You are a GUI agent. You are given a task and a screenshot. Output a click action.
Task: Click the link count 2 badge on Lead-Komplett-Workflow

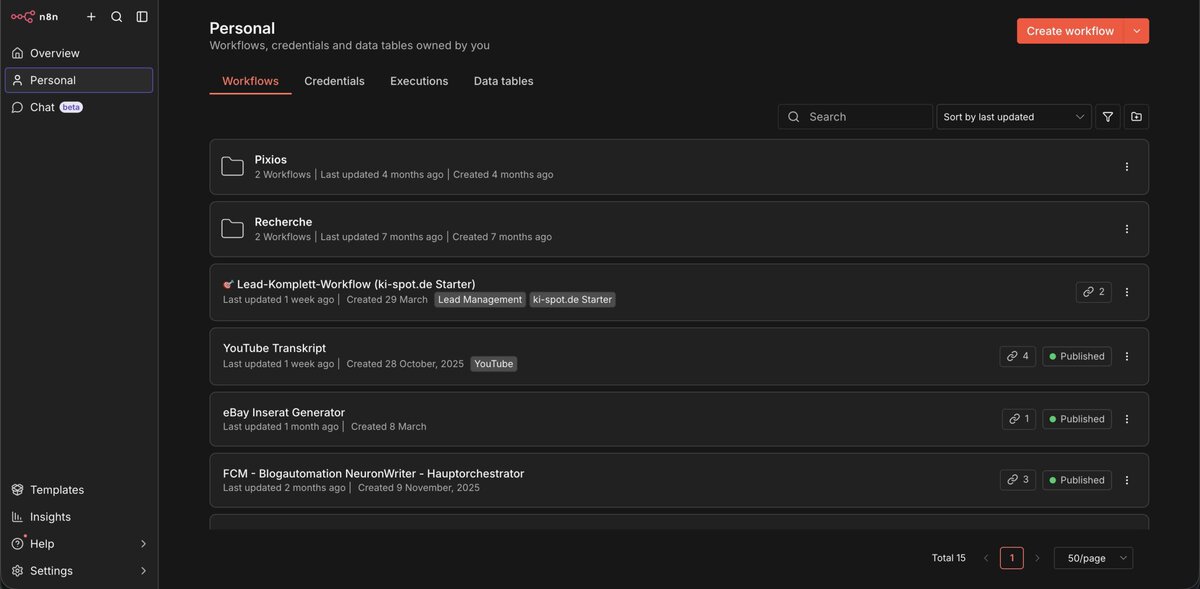click(1094, 292)
